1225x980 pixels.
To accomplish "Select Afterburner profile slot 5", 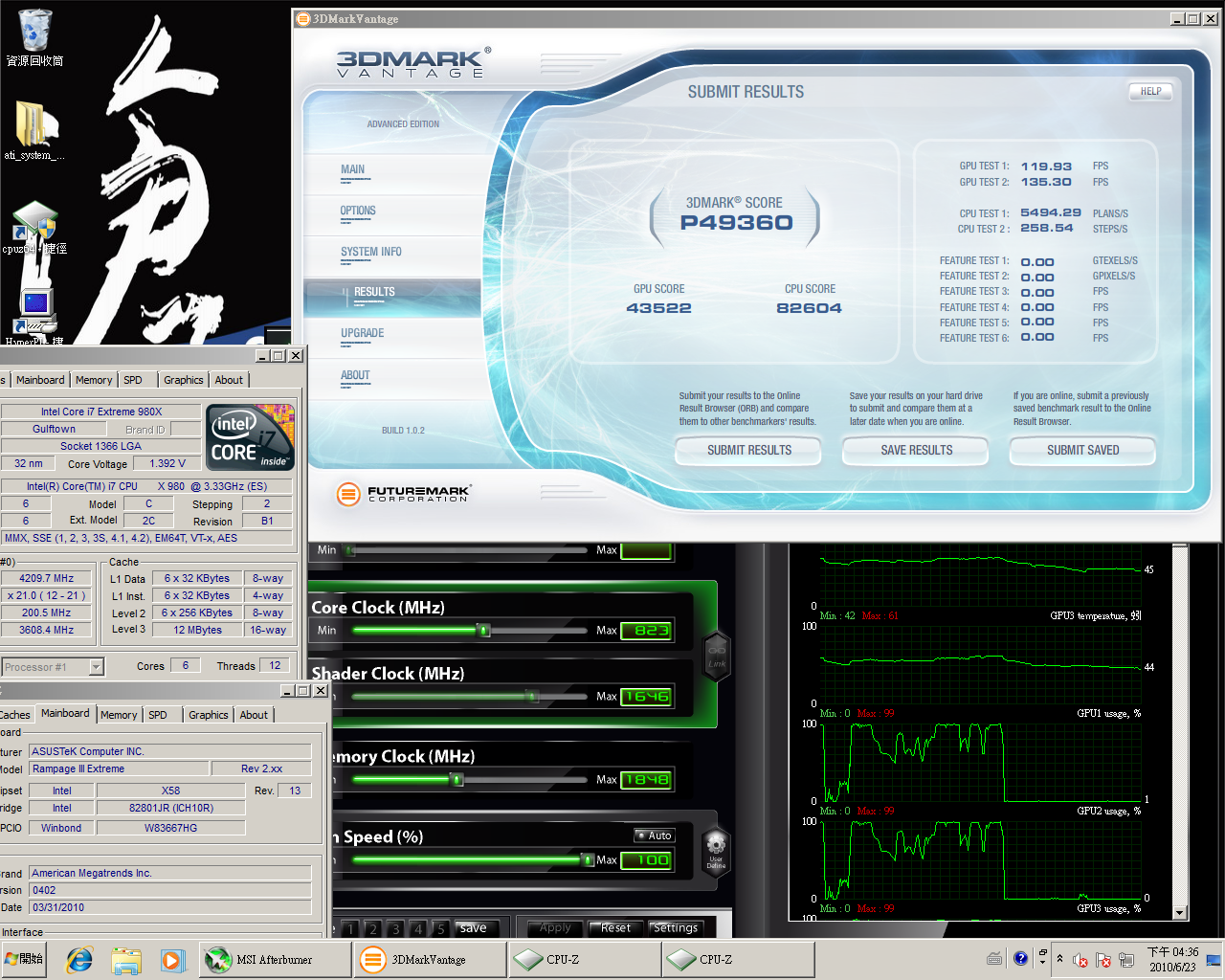I will (440, 928).
